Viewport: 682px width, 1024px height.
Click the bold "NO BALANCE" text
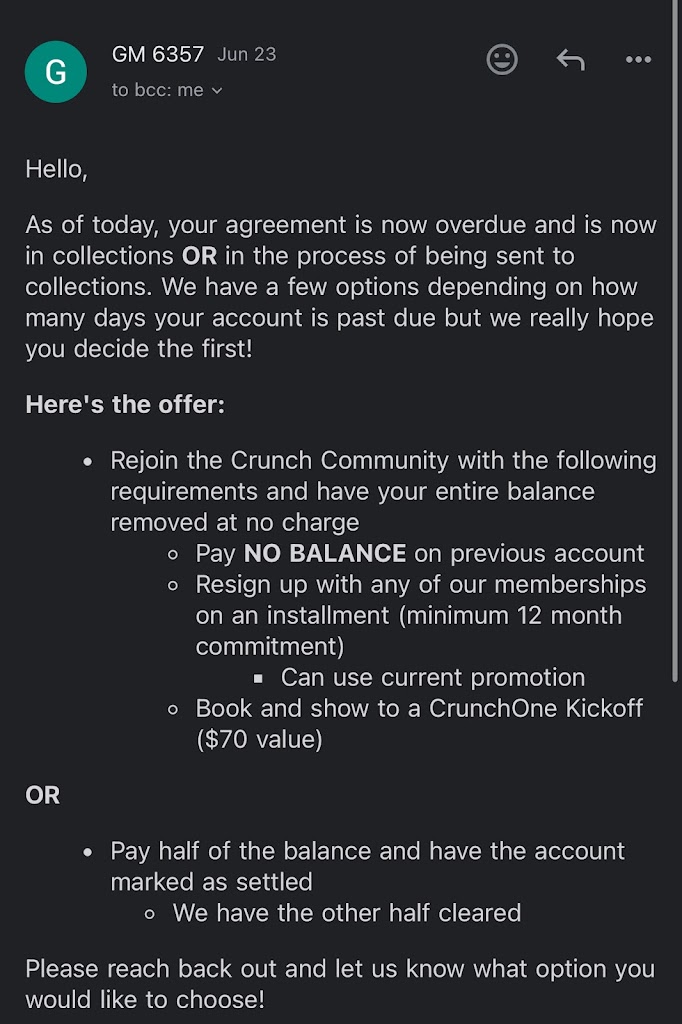(x=325, y=553)
